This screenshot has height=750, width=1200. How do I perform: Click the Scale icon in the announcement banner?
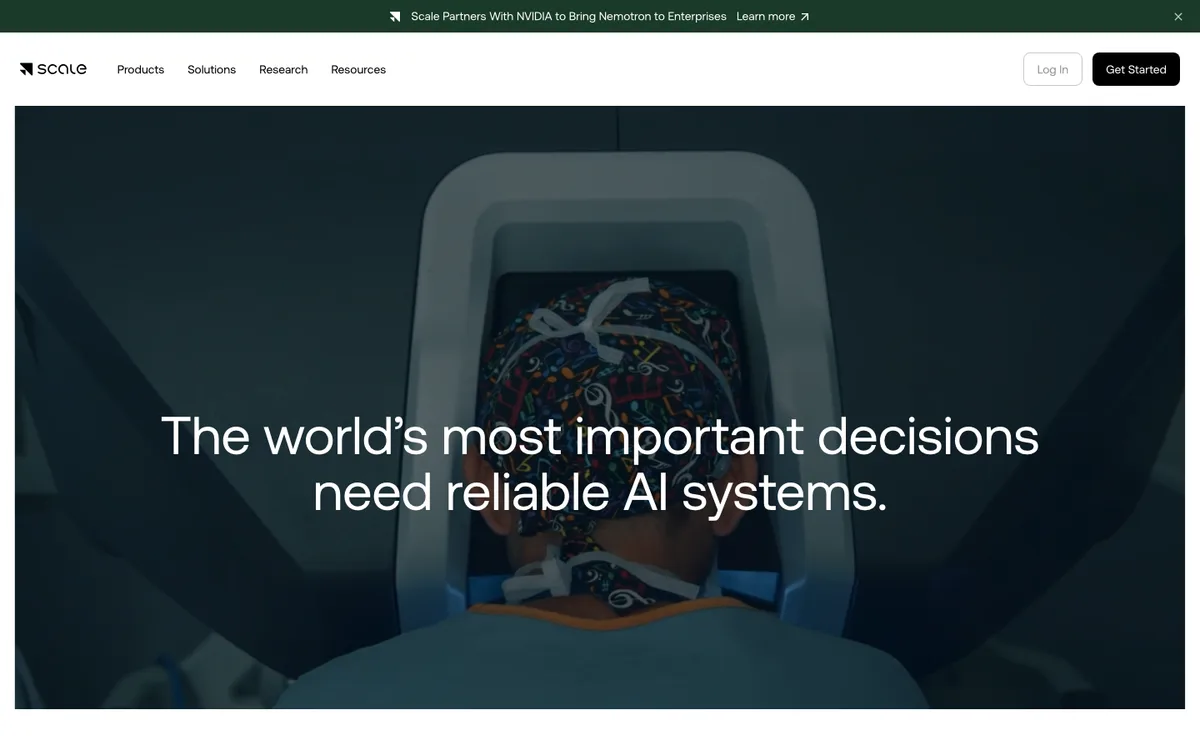395,17
